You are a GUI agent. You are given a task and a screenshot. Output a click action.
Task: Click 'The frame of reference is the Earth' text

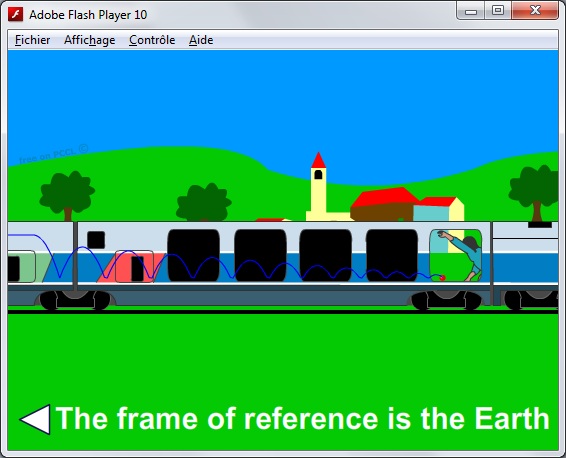tap(302, 419)
